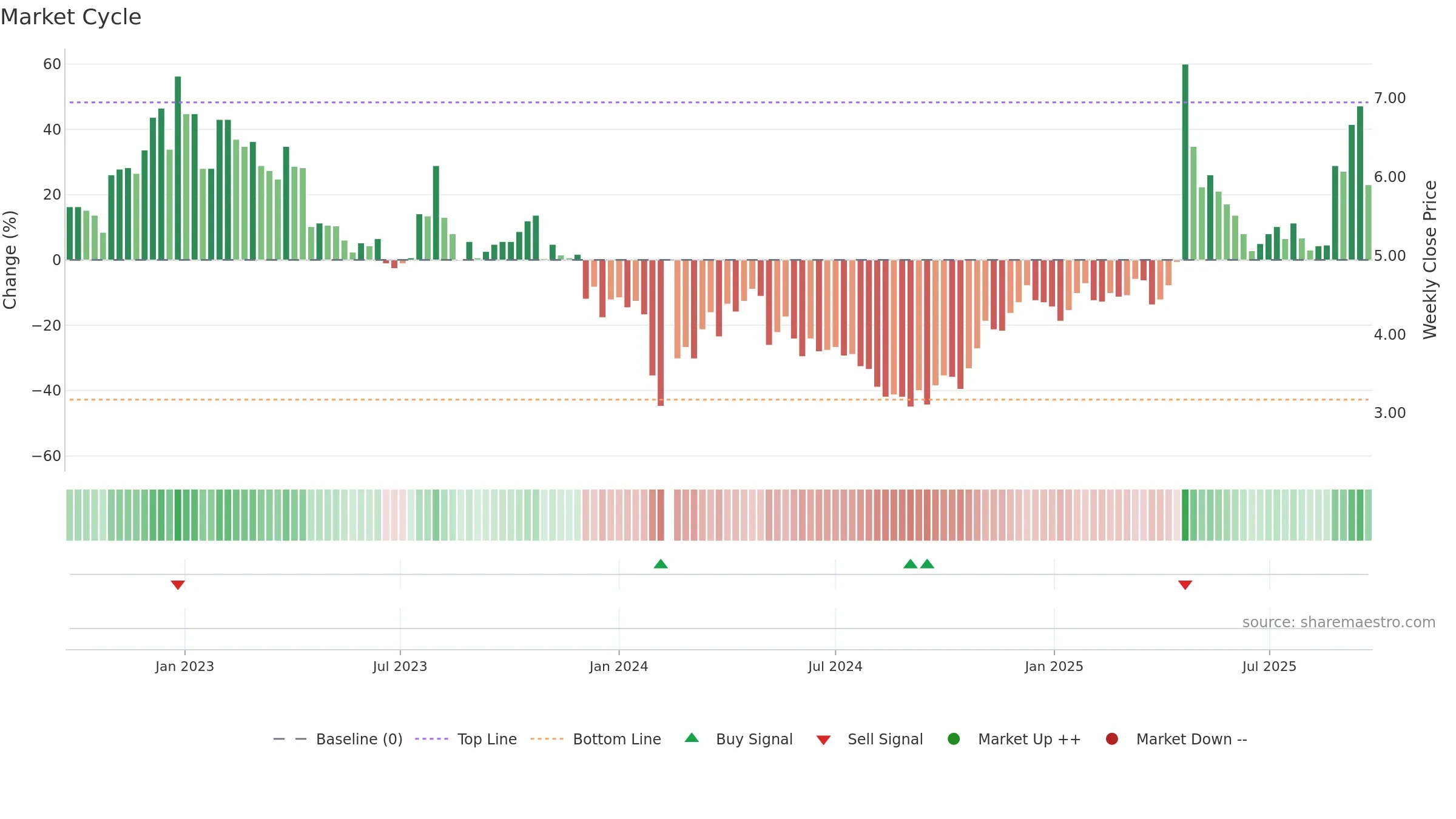This screenshot has height=819, width=1456.
Task: Click the 'Jul 2024' x-axis label
Action: [x=835, y=667]
